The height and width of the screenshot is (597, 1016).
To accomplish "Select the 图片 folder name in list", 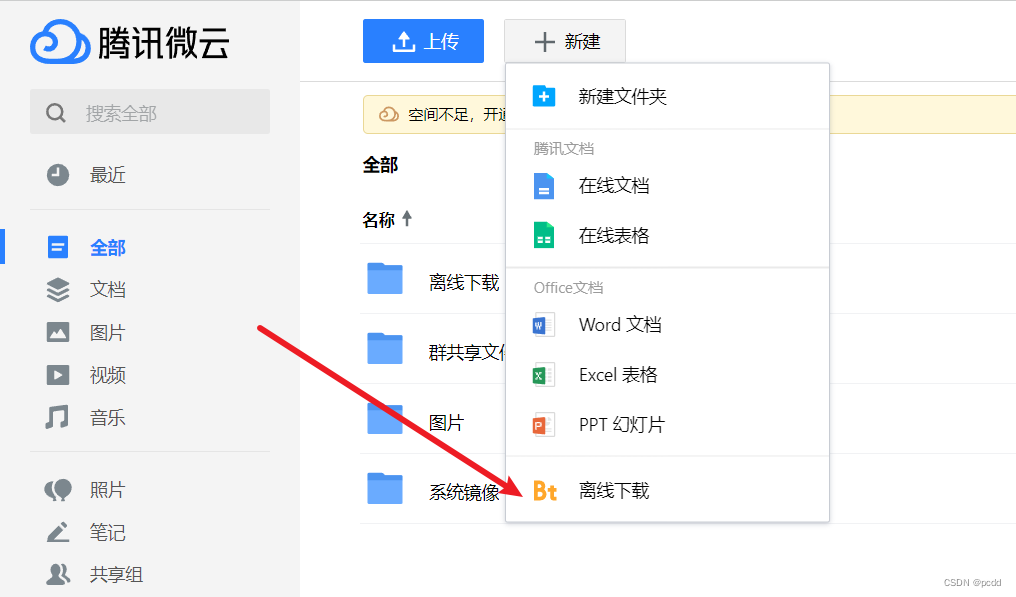I will (446, 423).
